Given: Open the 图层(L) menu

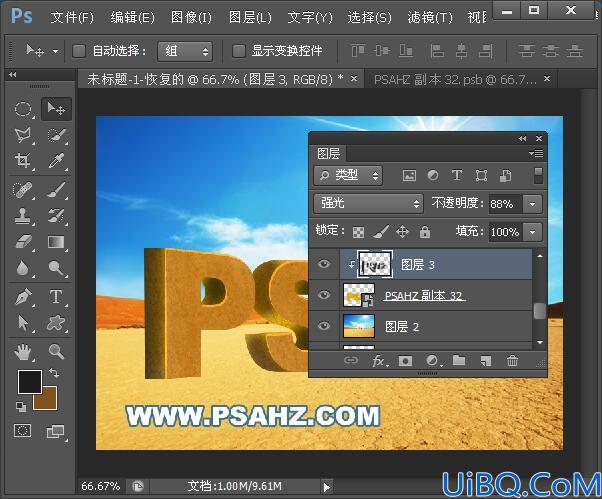Looking at the screenshot, I should pyautogui.click(x=250, y=17).
